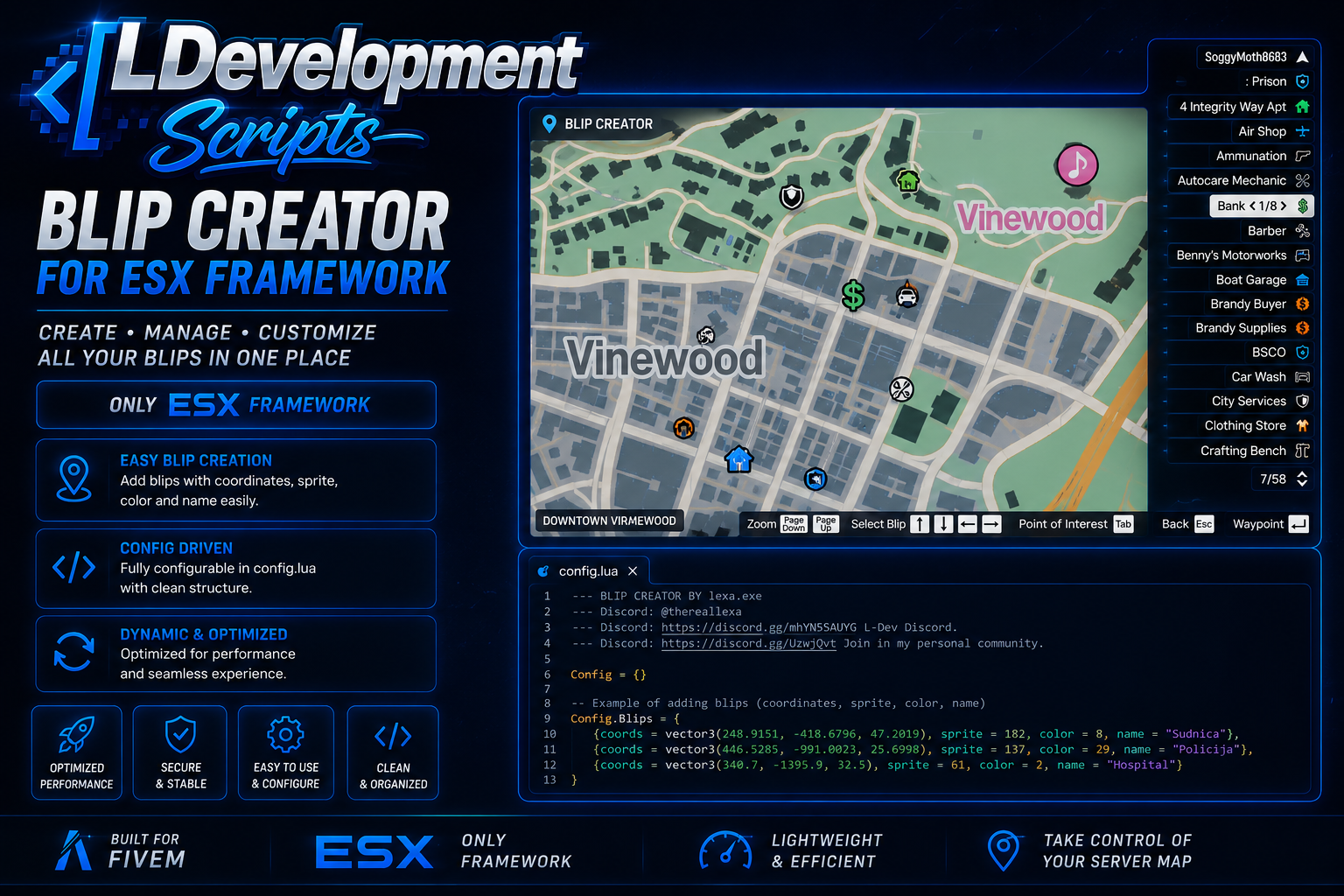Go to next Bank entry with right chevron
The height and width of the screenshot is (896, 1344).
[1284, 206]
